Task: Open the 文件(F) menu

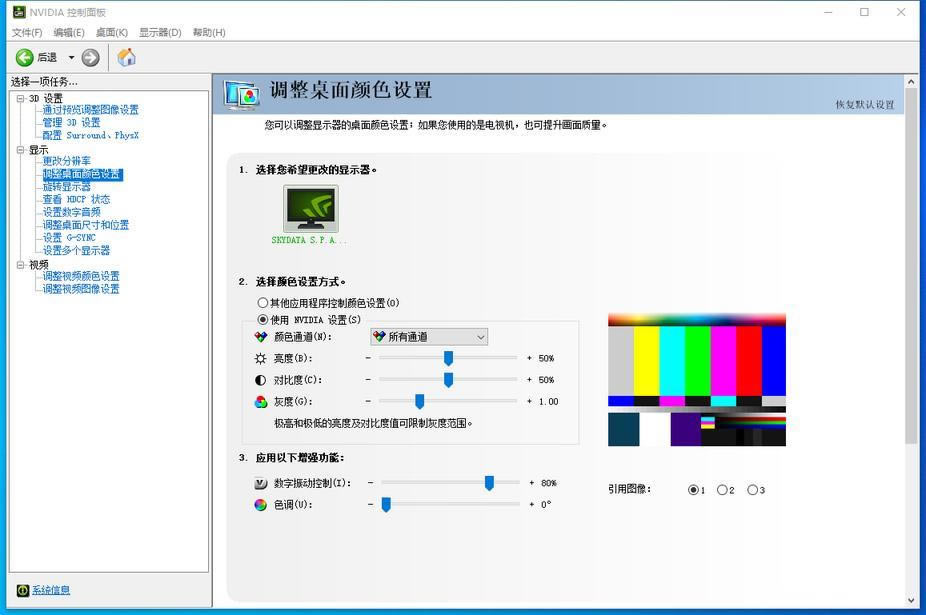Action: point(27,32)
